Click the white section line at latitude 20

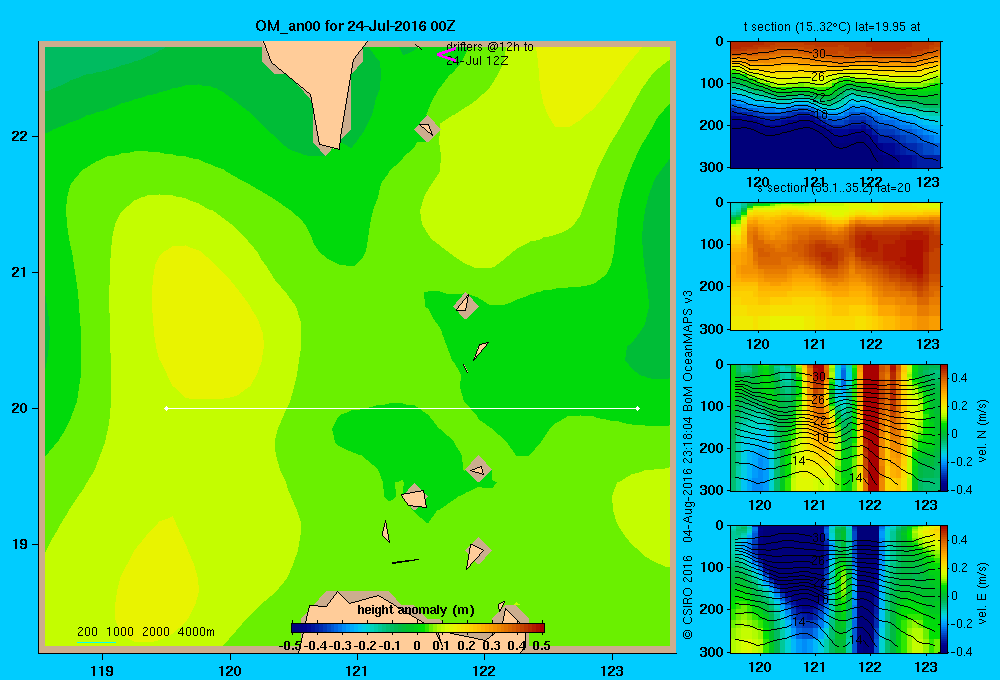coord(402,408)
